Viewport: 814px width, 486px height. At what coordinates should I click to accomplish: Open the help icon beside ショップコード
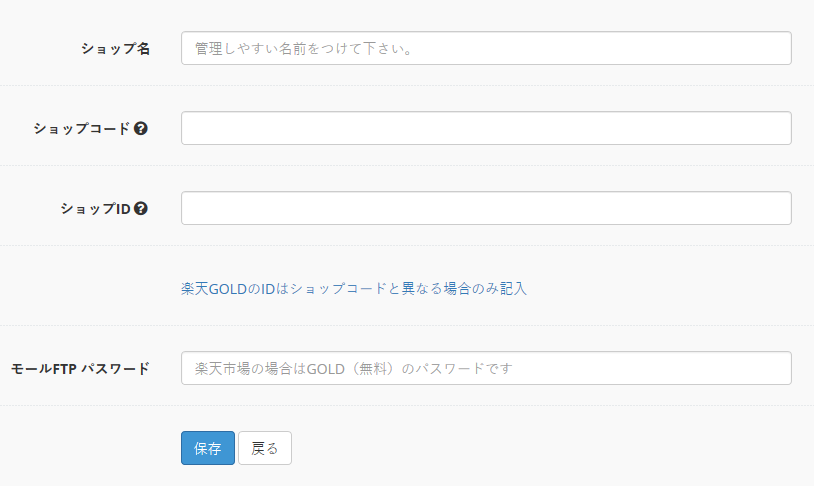[x=141, y=128]
